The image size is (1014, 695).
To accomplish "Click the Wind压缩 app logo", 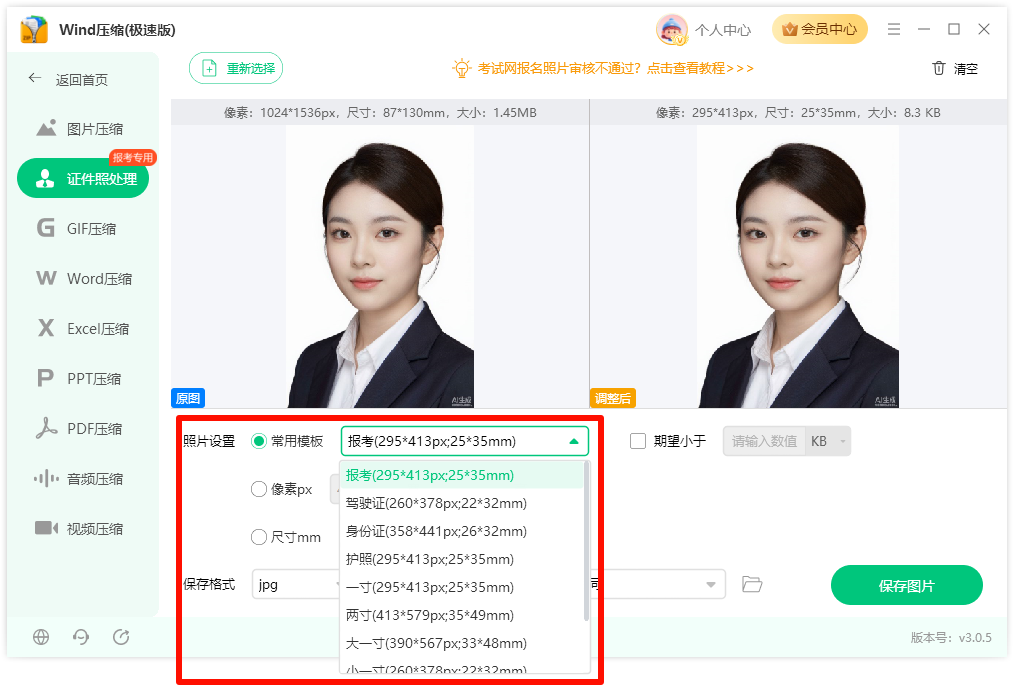I will coord(34,30).
